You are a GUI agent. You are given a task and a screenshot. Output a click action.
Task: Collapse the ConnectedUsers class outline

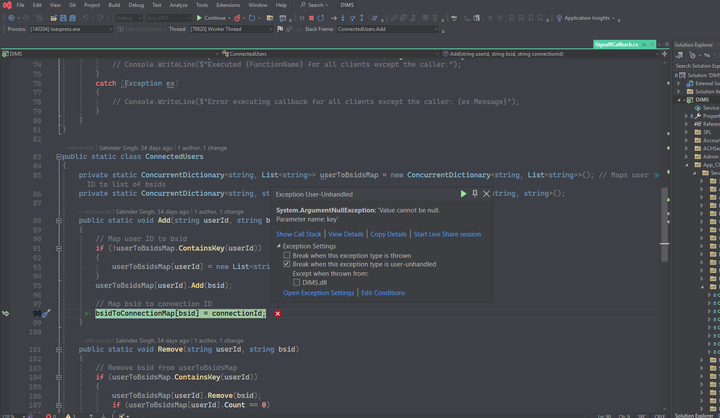(59, 157)
